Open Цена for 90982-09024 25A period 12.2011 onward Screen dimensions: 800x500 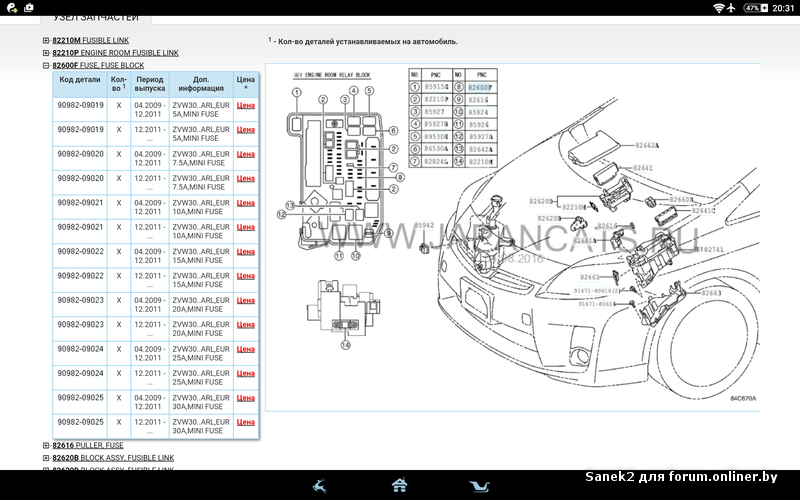pyautogui.click(x=245, y=373)
